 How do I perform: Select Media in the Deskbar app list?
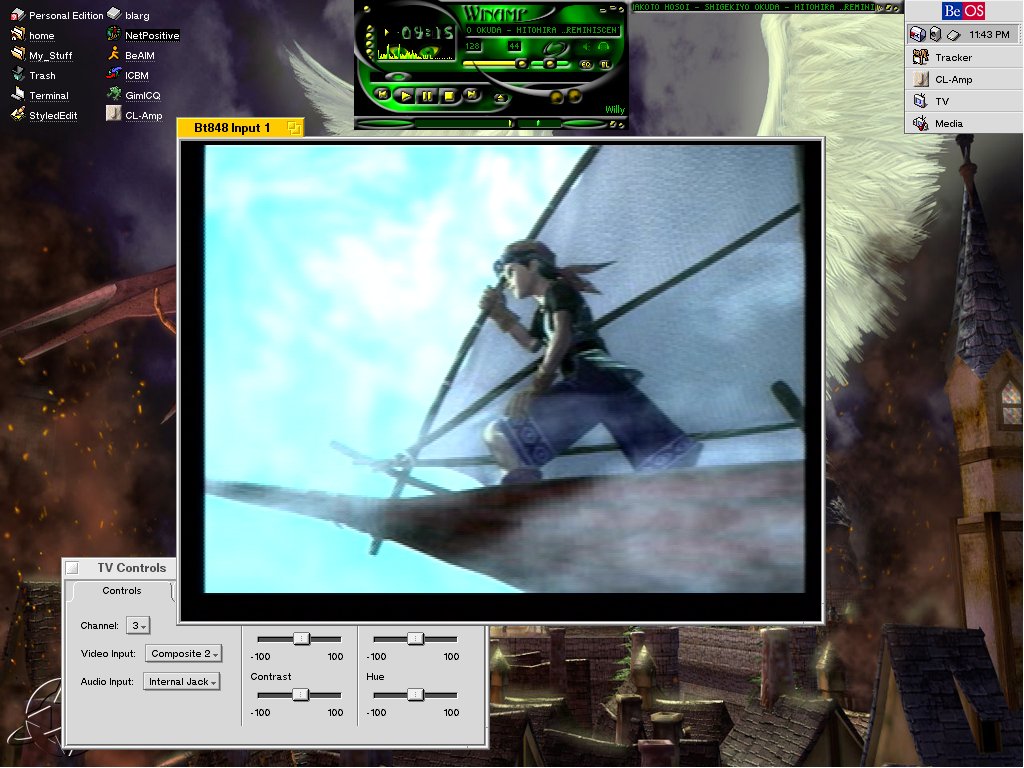[x=963, y=123]
